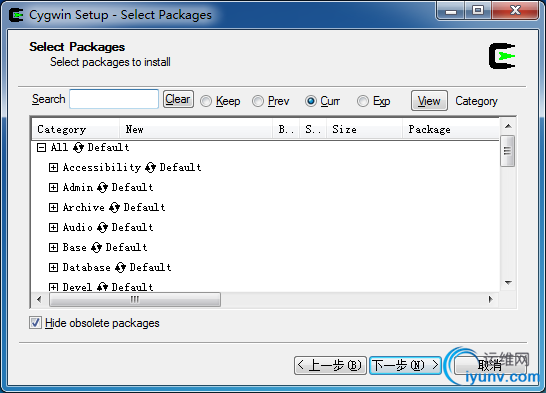Expand the Accessibility category
The height and width of the screenshot is (393, 546).
pos(53,167)
